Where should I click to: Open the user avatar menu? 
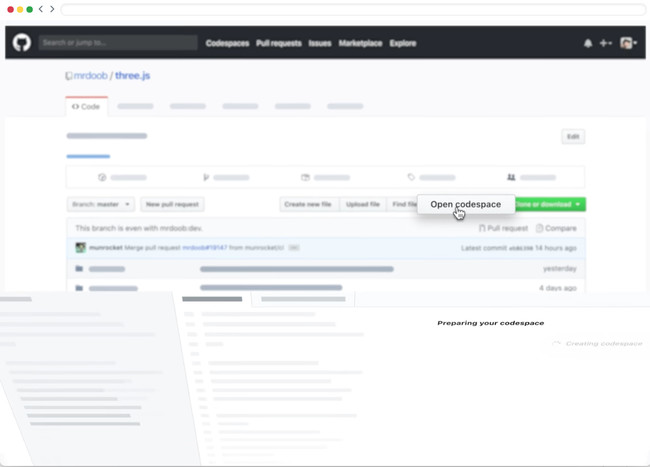pos(628,43)
